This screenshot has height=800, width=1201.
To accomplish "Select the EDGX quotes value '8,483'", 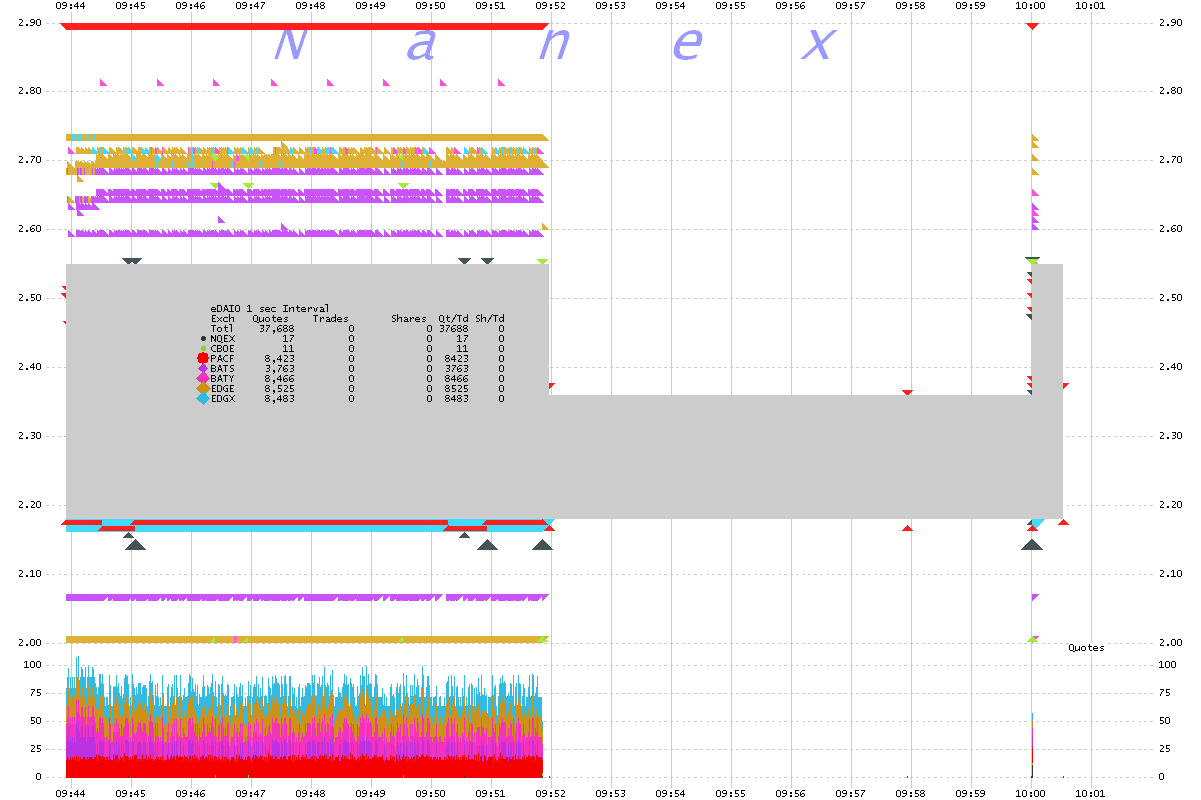I will tap(280, 398).
